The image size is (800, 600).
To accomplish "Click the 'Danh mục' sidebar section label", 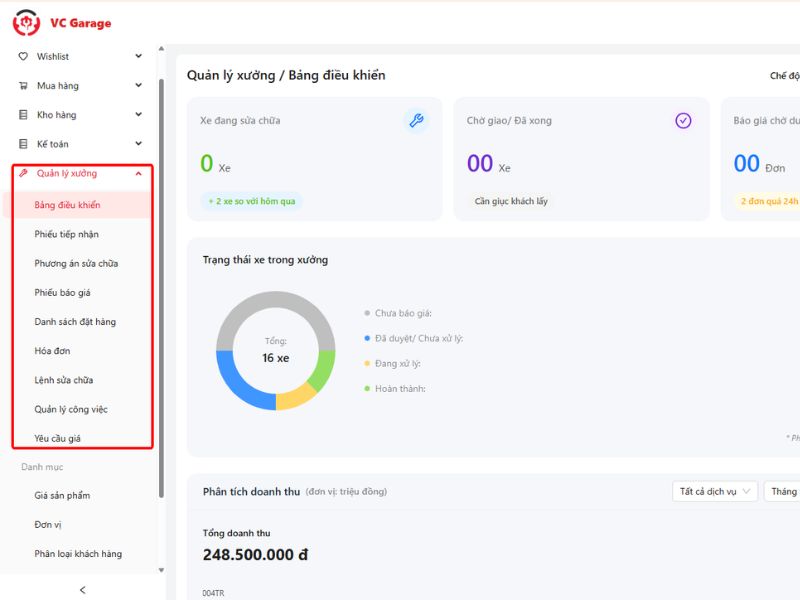I will click(x=42, y=467).
